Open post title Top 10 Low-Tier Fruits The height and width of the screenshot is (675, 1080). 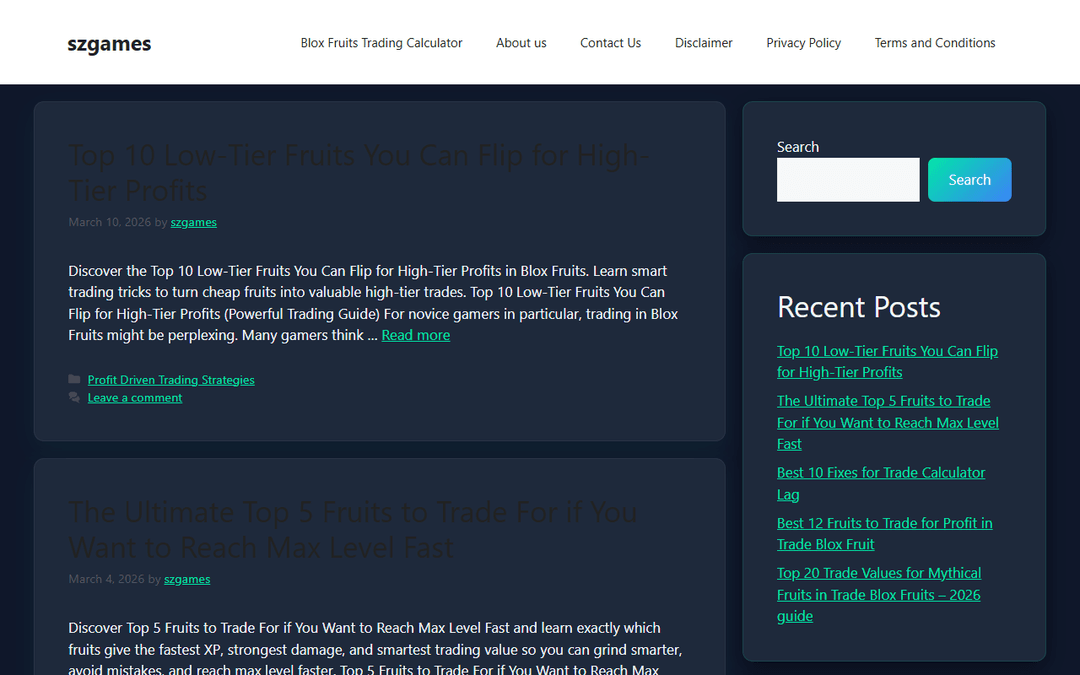[358, 173]
